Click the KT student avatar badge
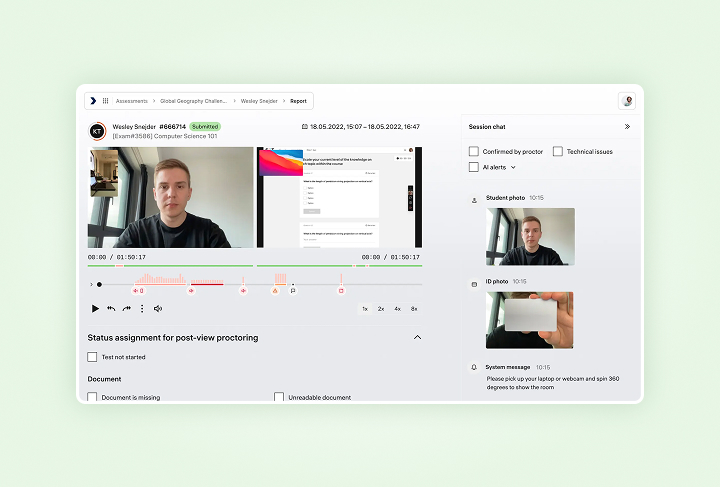The width and height of the screenshot is (720, 487). click(x=97, y=131)
